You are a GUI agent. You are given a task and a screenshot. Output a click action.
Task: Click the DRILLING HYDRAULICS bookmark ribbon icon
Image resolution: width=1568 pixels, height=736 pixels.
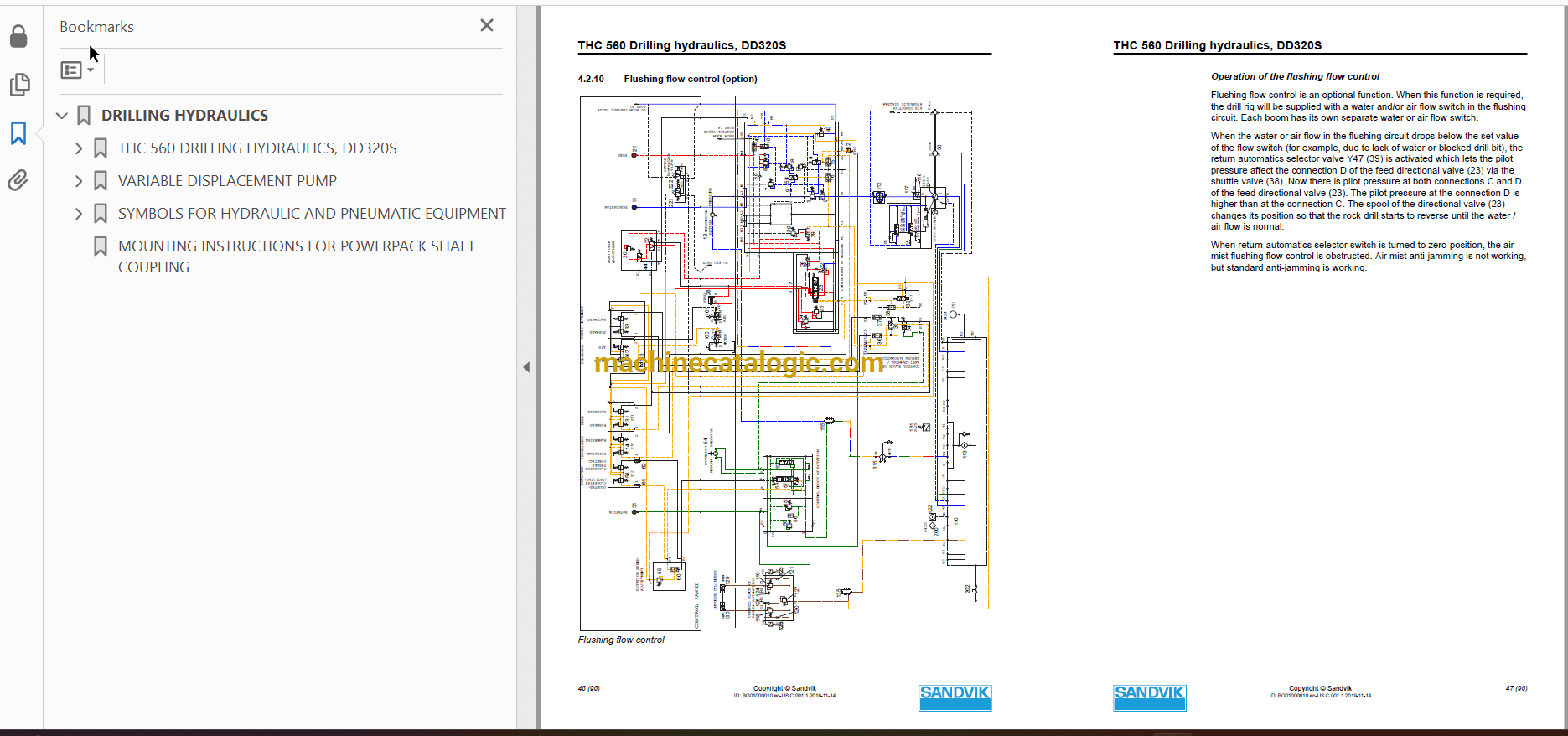pyautogui.click(x=84, y=116)
